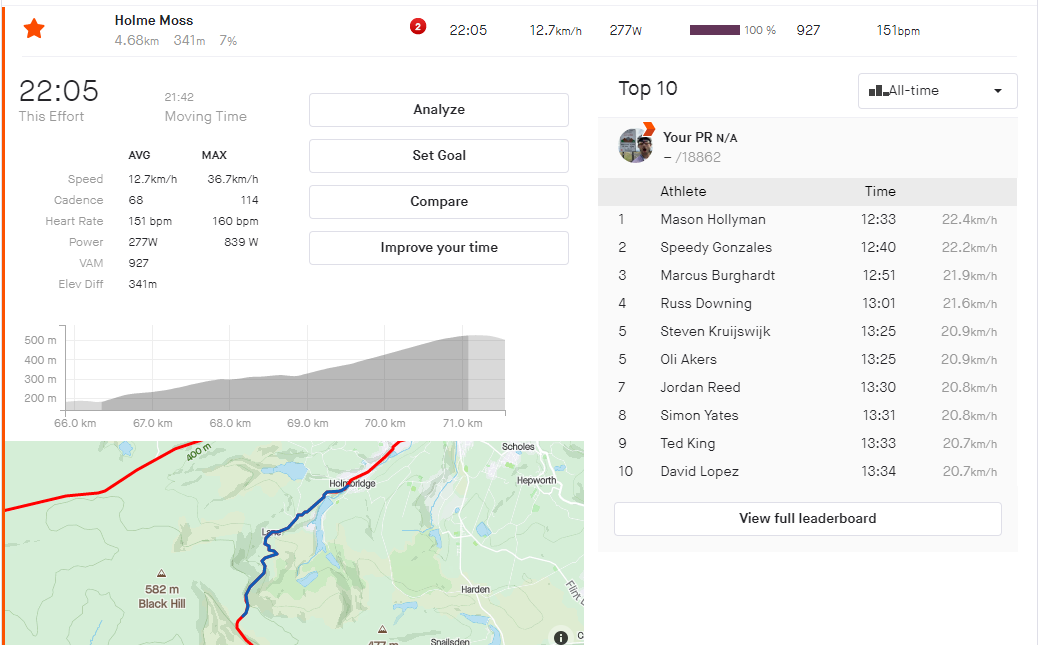
Task: Click the leaderboard bars icon in dropdown
Action: coord(879,90)
